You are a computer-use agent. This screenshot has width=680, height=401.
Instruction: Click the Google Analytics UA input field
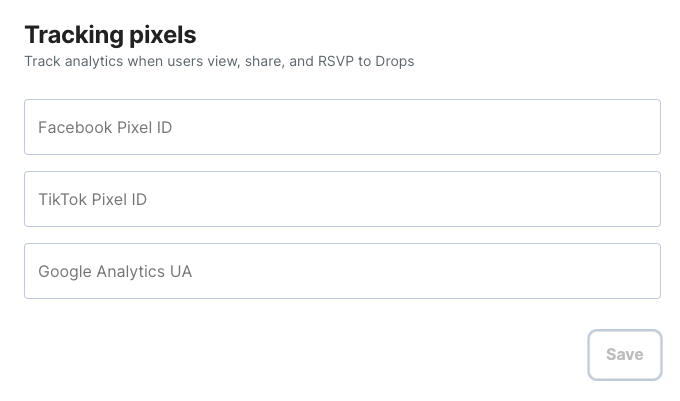click(x=342, y=271)
